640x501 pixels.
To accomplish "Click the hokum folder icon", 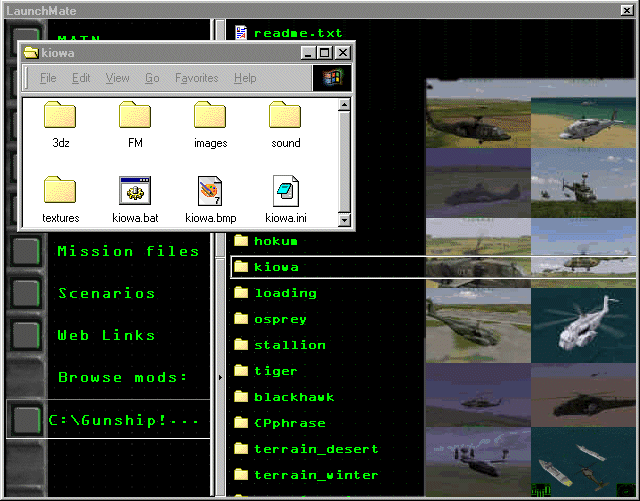I will 241,240.
